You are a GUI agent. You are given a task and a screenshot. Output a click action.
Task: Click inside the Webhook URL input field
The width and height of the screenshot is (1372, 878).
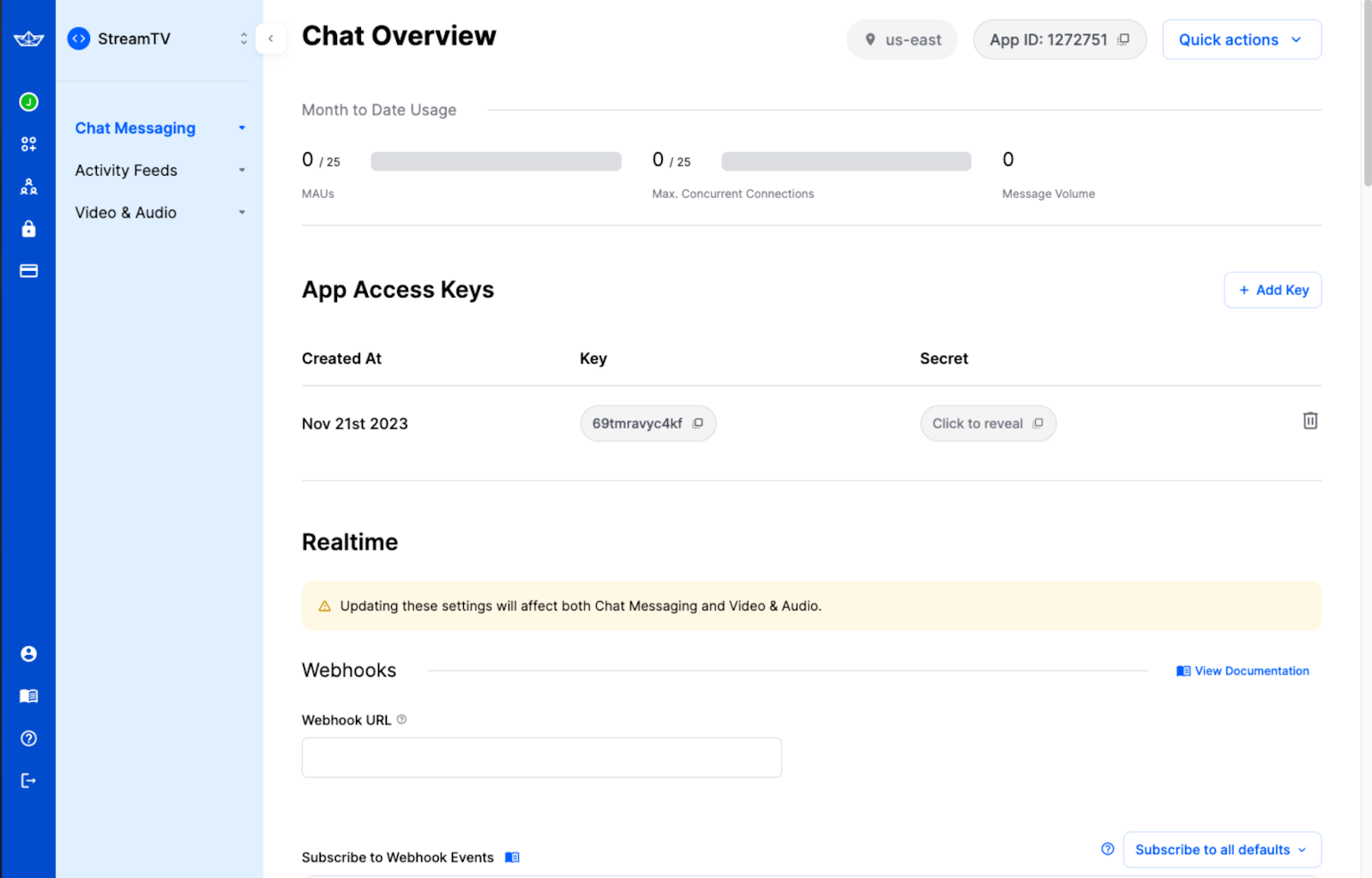pos(540,757)
